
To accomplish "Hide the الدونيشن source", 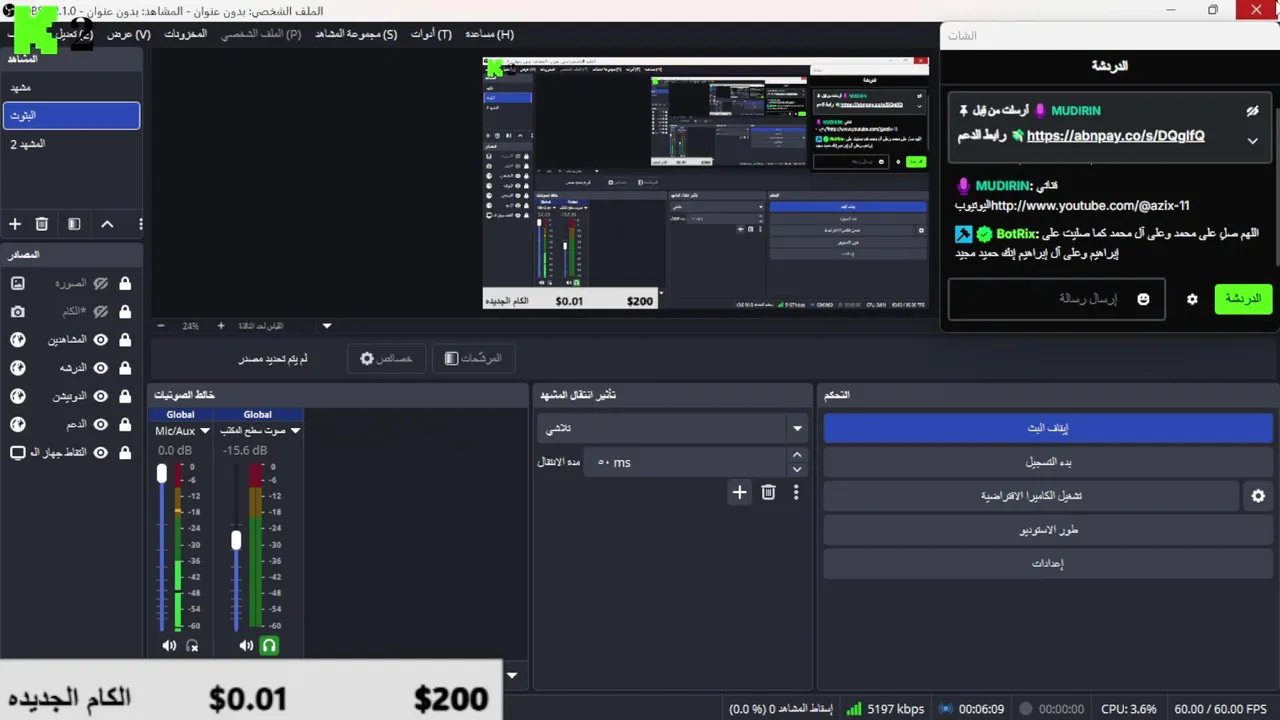I will tap(100, 396).
